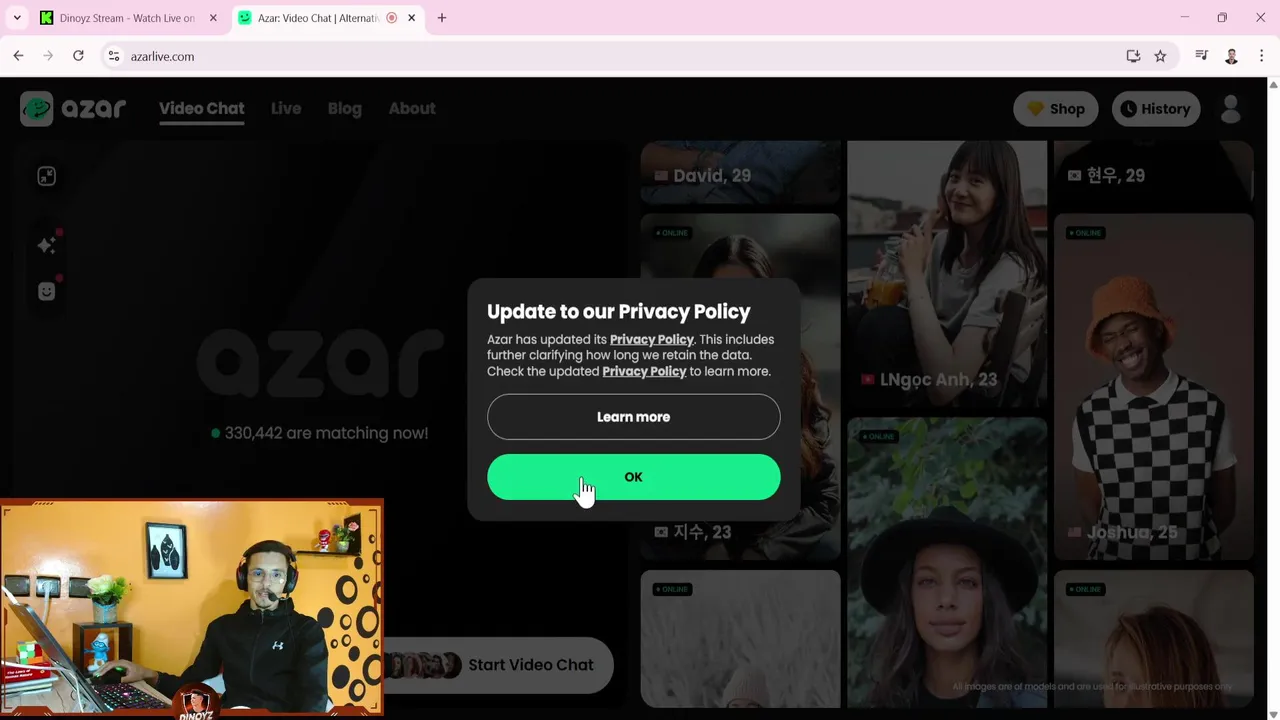Image resolution: width=1280 pixels, height=720 pixels.
Task: Open the sparkle effects icon
Action: 46,245
